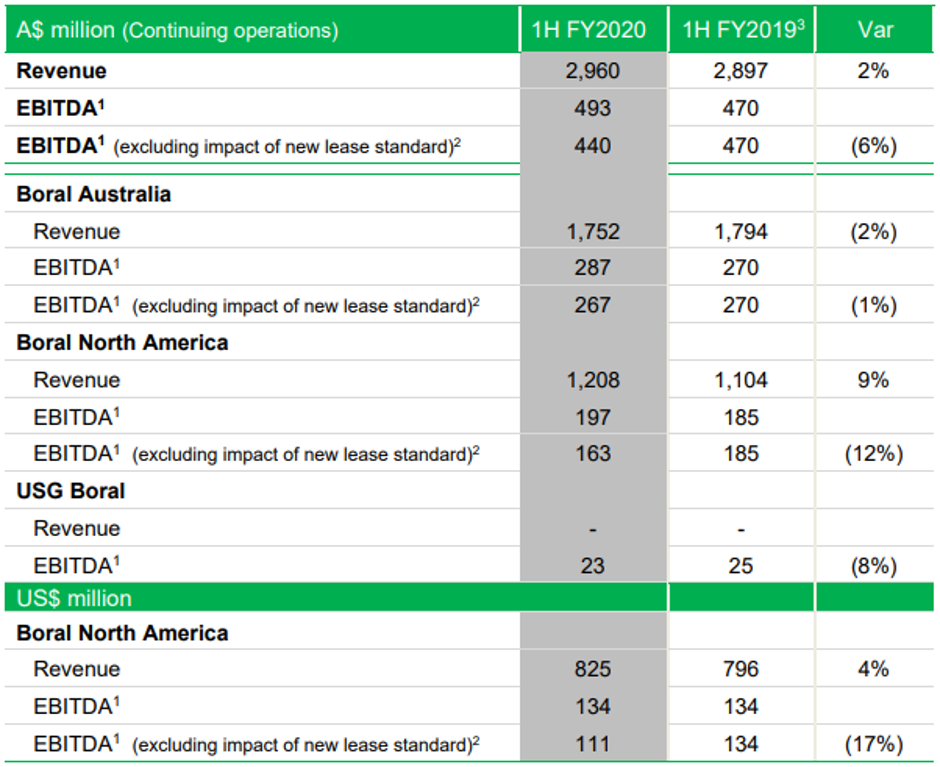Screen dimensions: 940x767
Task: Select the group revenue value 2,897
Action: pyautogui.click(x=740, y=71)
